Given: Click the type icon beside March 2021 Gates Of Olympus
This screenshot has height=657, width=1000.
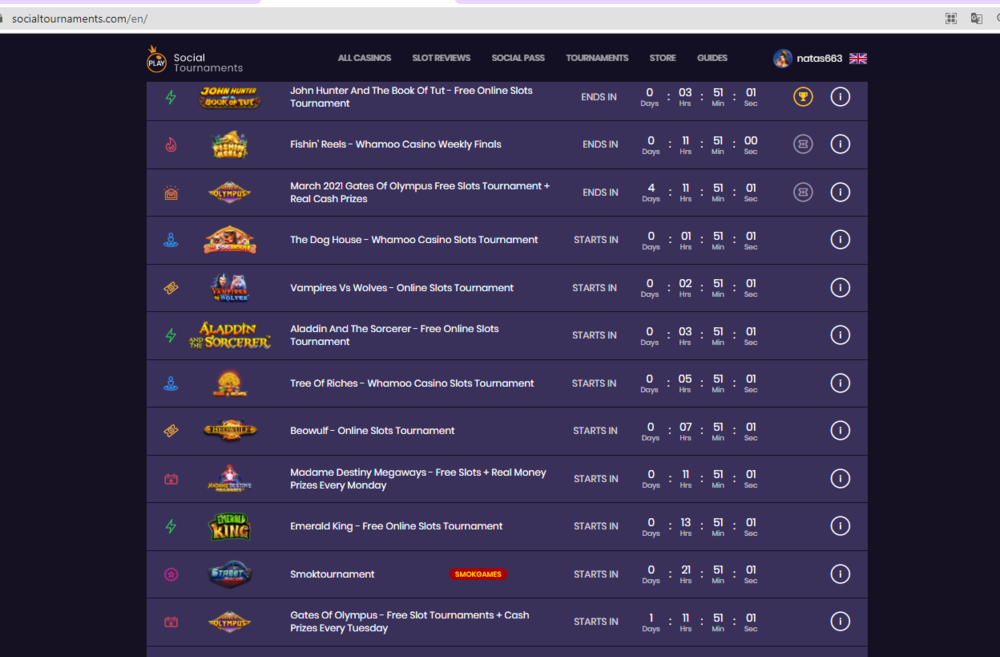Looking at the screenshot, I should tap(171, 193).
